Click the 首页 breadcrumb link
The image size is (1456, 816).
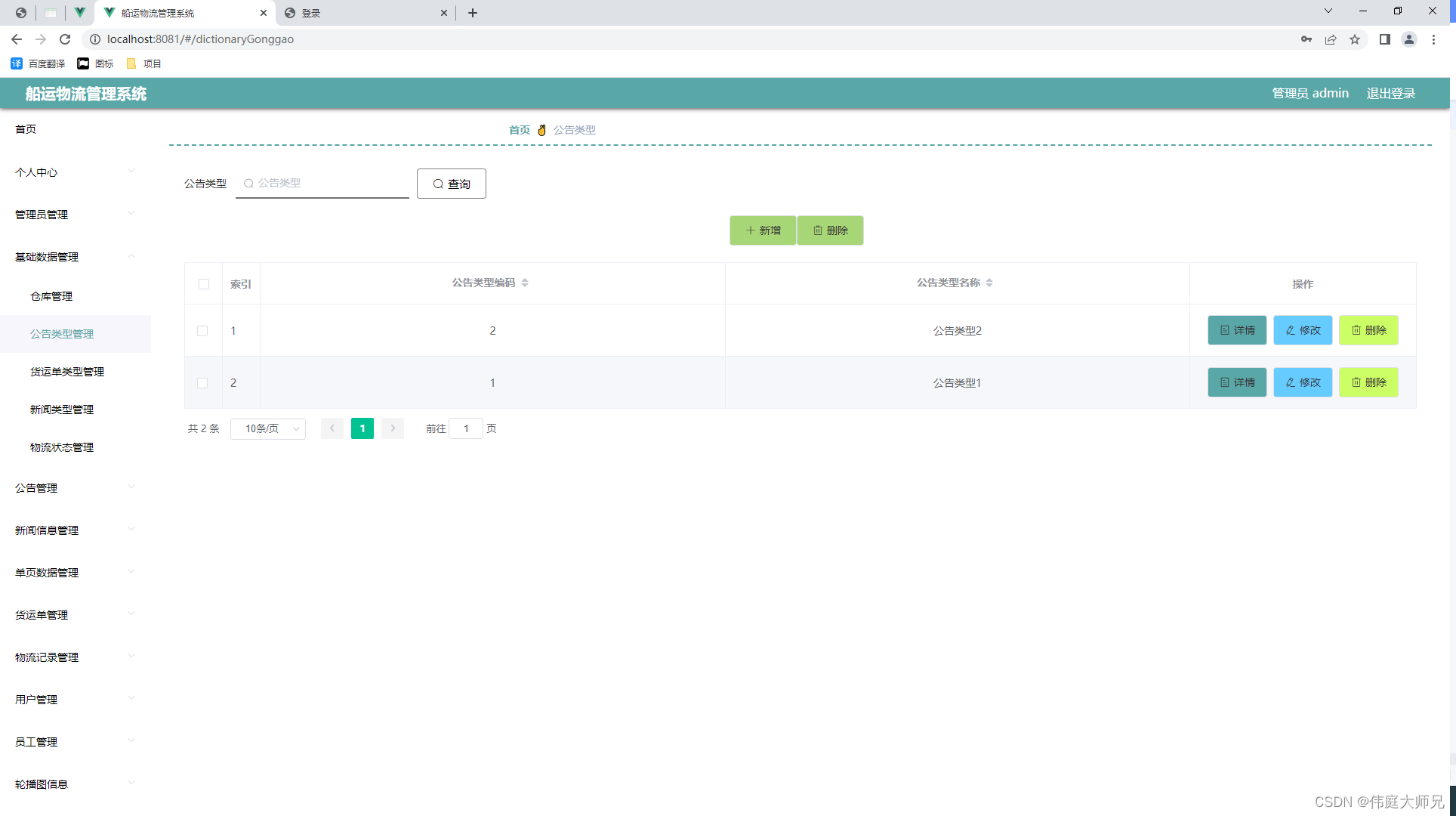coord(520,130)
